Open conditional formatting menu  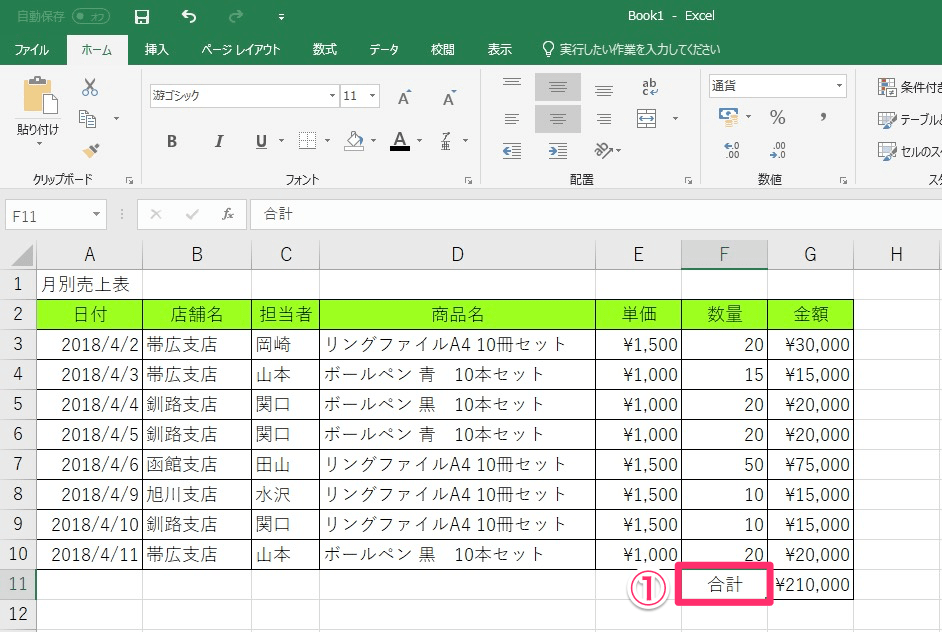click(908, 88)
